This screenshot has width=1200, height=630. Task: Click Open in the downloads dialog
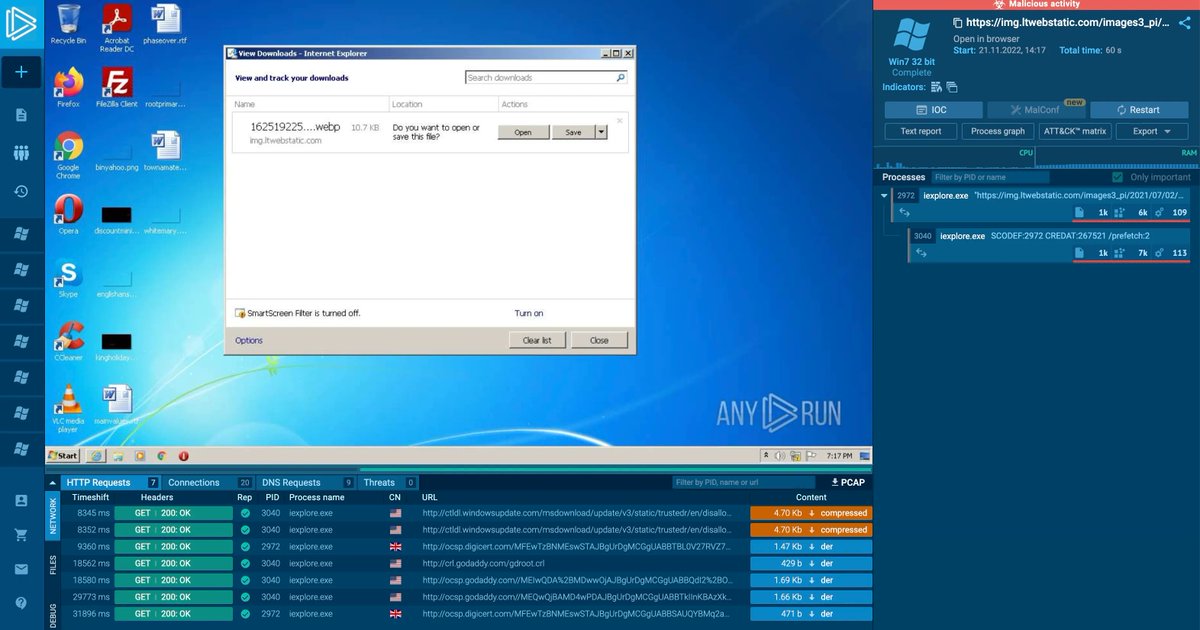523,132
